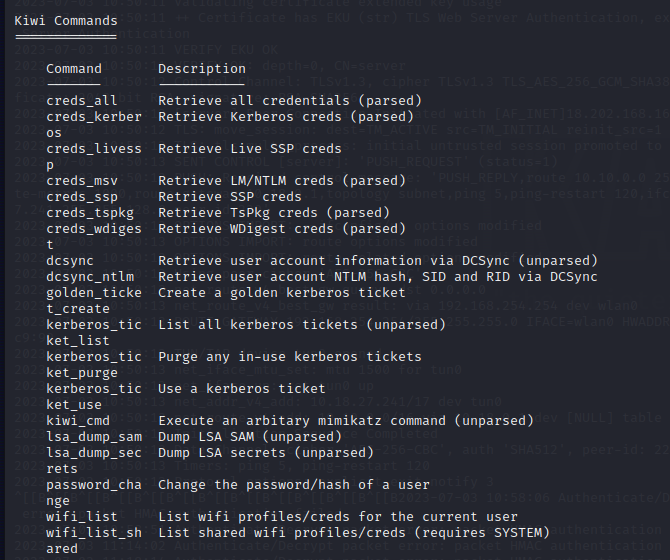The width and height of the screenshot is (670, 560).
Task: Click the creds_ssp command name
Action: point(82,197)
